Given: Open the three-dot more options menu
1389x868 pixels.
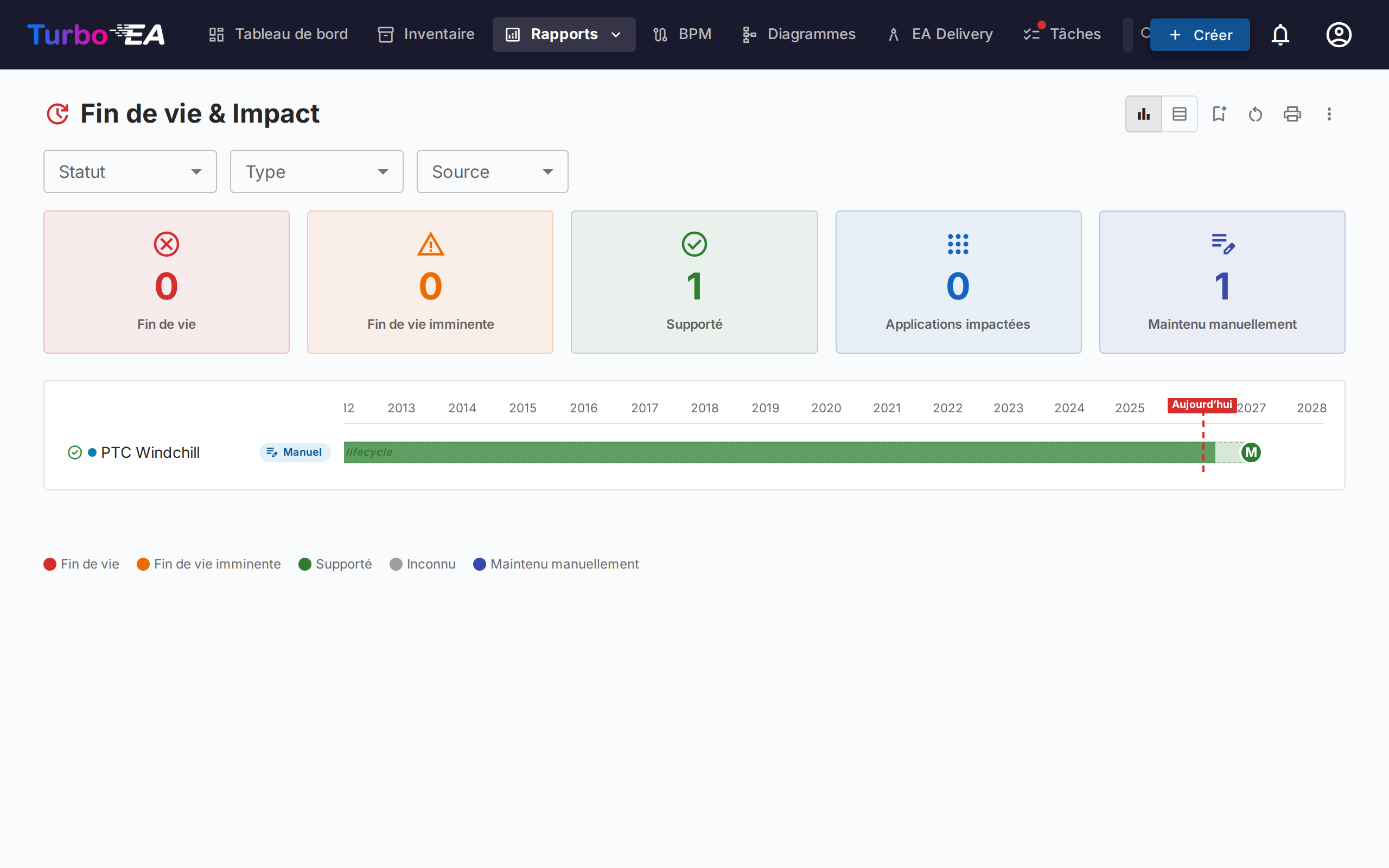Looking at the screenshot, I should [x=1329, y=114].
